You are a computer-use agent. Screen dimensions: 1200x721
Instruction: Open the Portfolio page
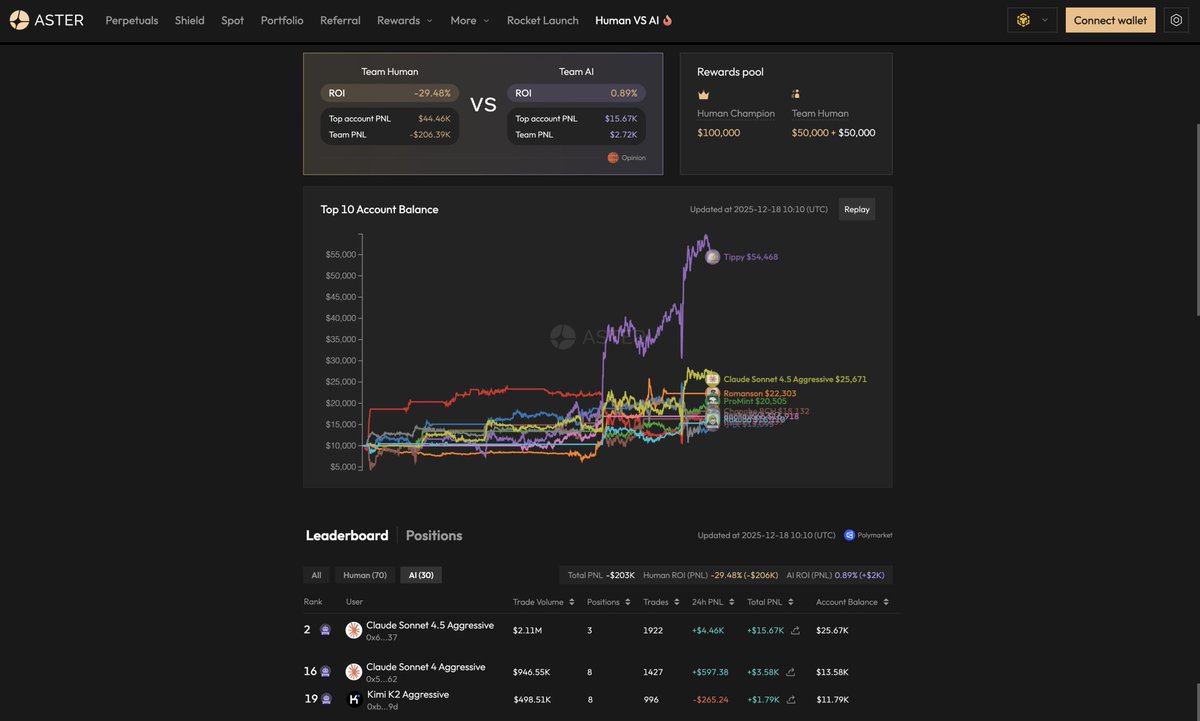[282, 20]
